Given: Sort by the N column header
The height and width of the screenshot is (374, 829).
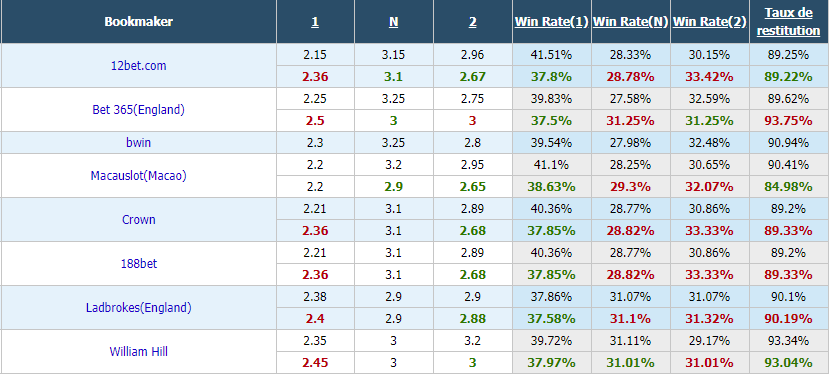Looking at the screenshot, I should click(x=393, y=22).
